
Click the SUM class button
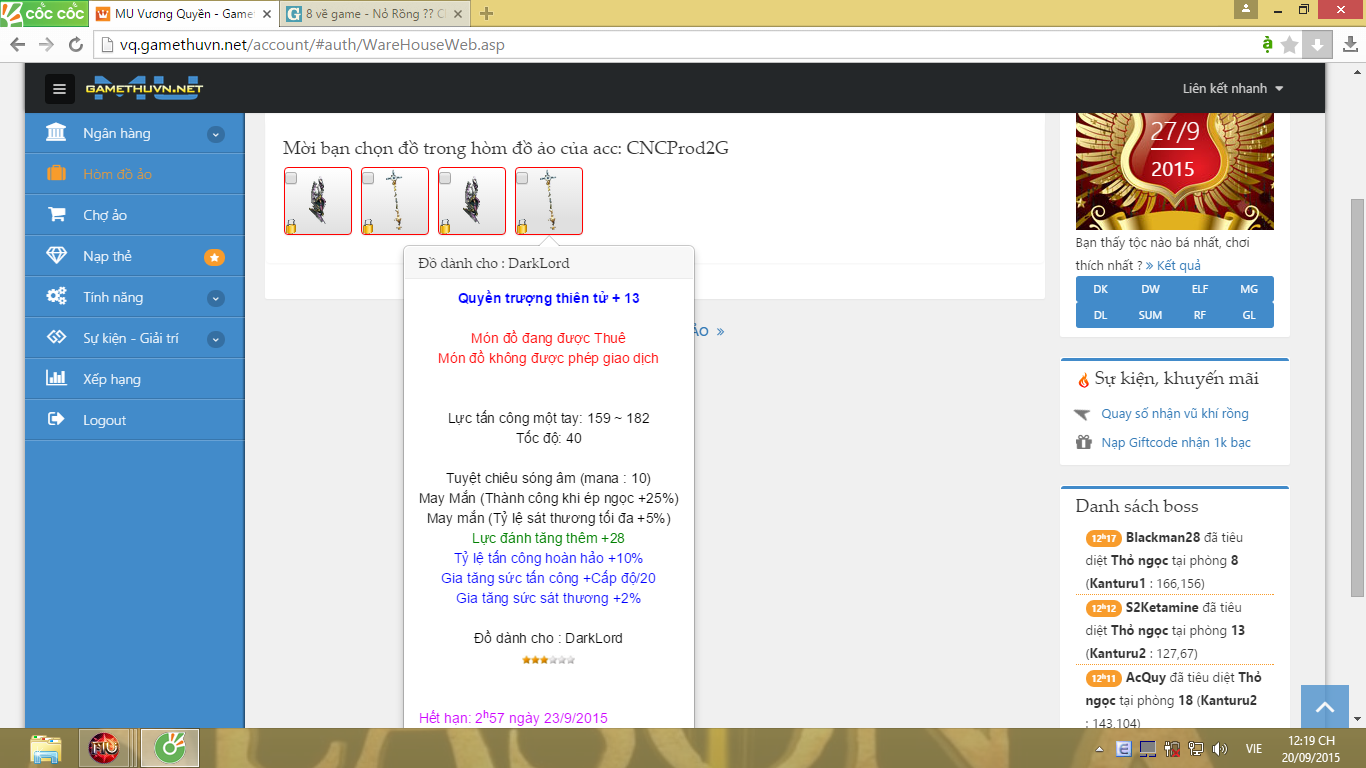[x=1150, y=315]
